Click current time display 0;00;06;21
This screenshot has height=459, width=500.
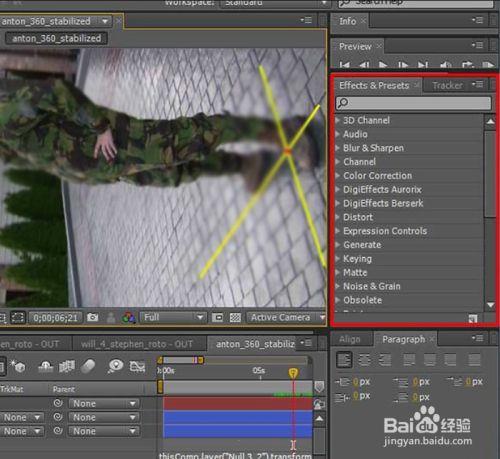point(55,318)
